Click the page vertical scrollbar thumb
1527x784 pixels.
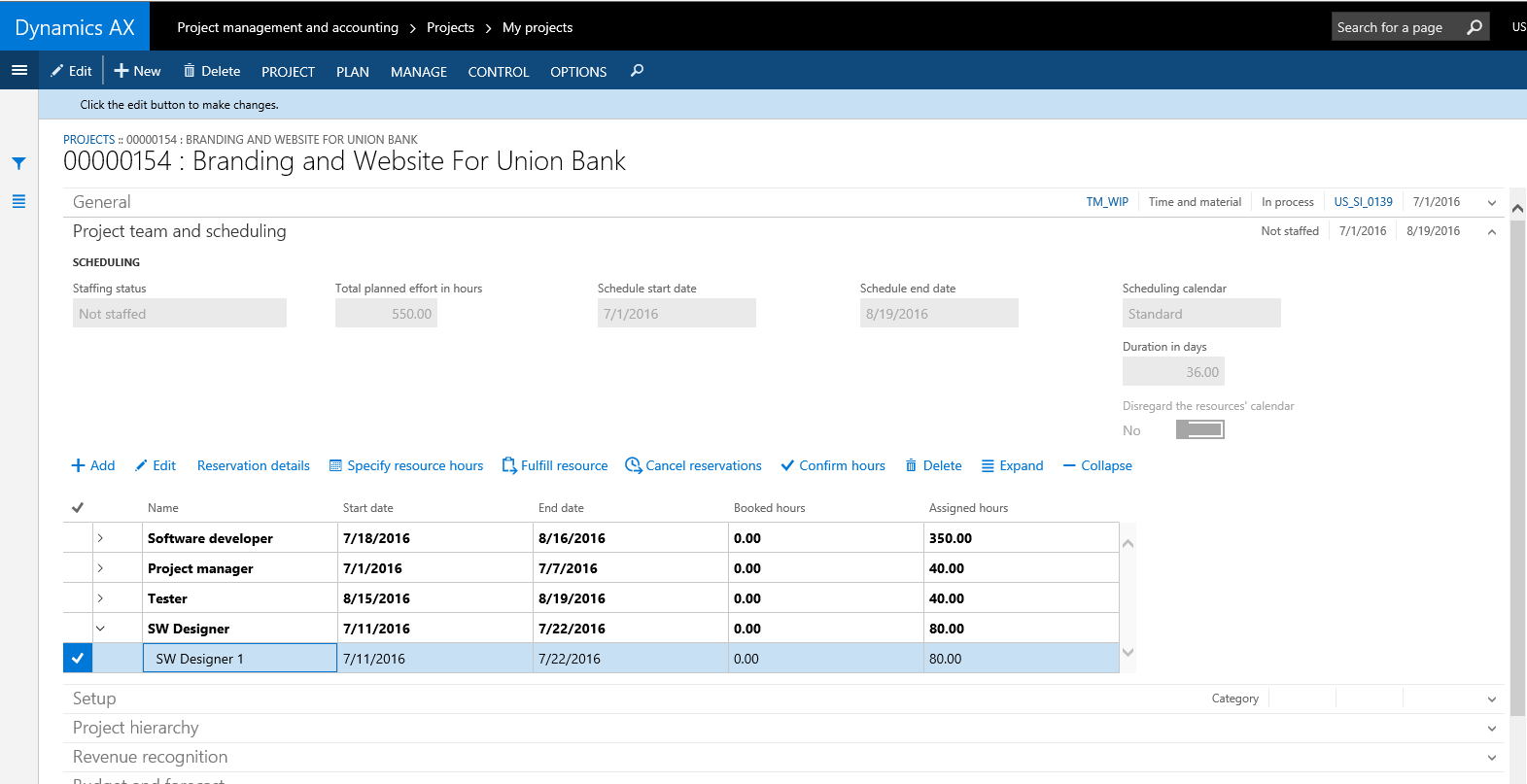pyautogui.click(x=1517, y=466)
